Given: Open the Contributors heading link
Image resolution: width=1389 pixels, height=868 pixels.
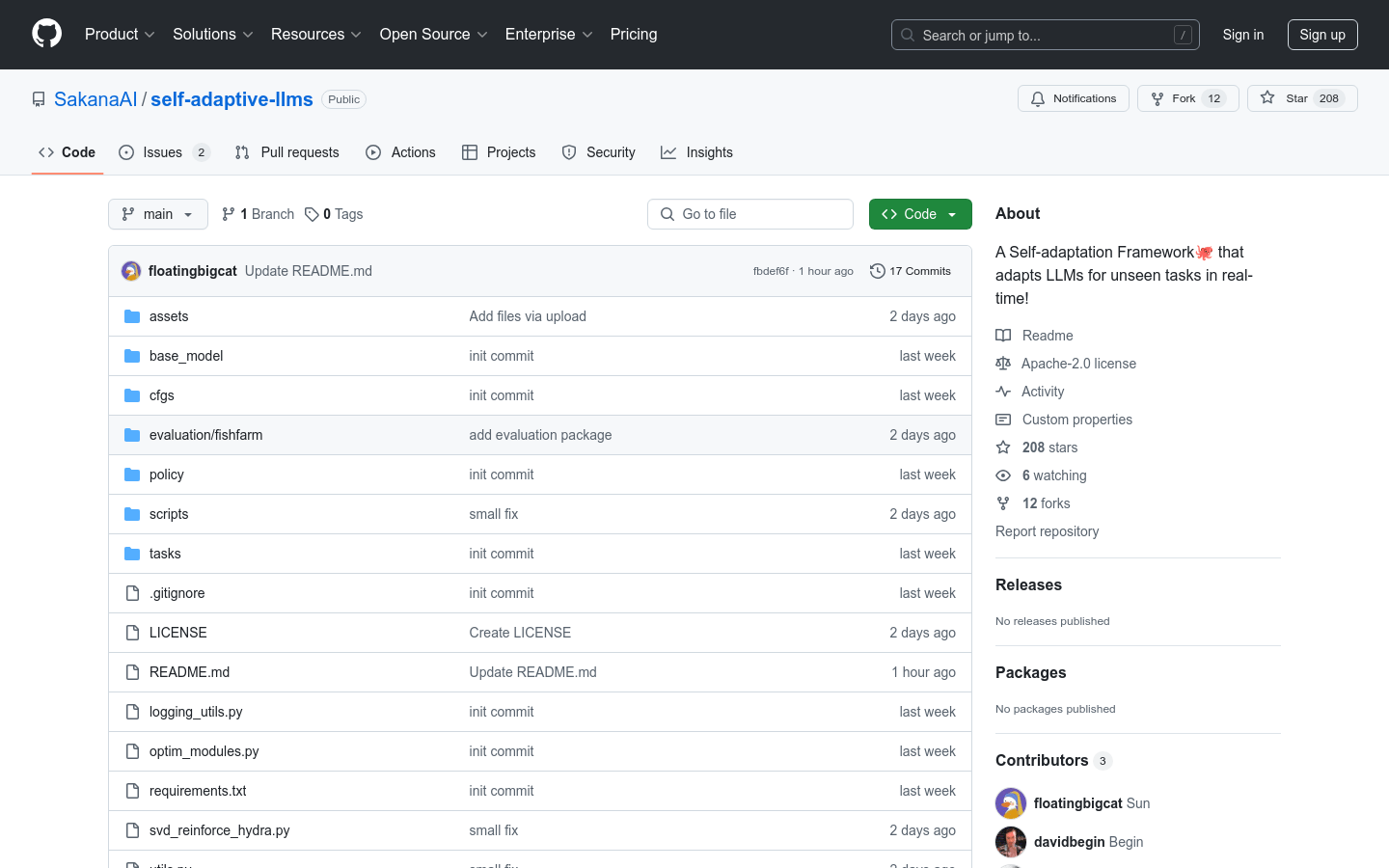Looking at the screenshot, I should pos(1053,760).
